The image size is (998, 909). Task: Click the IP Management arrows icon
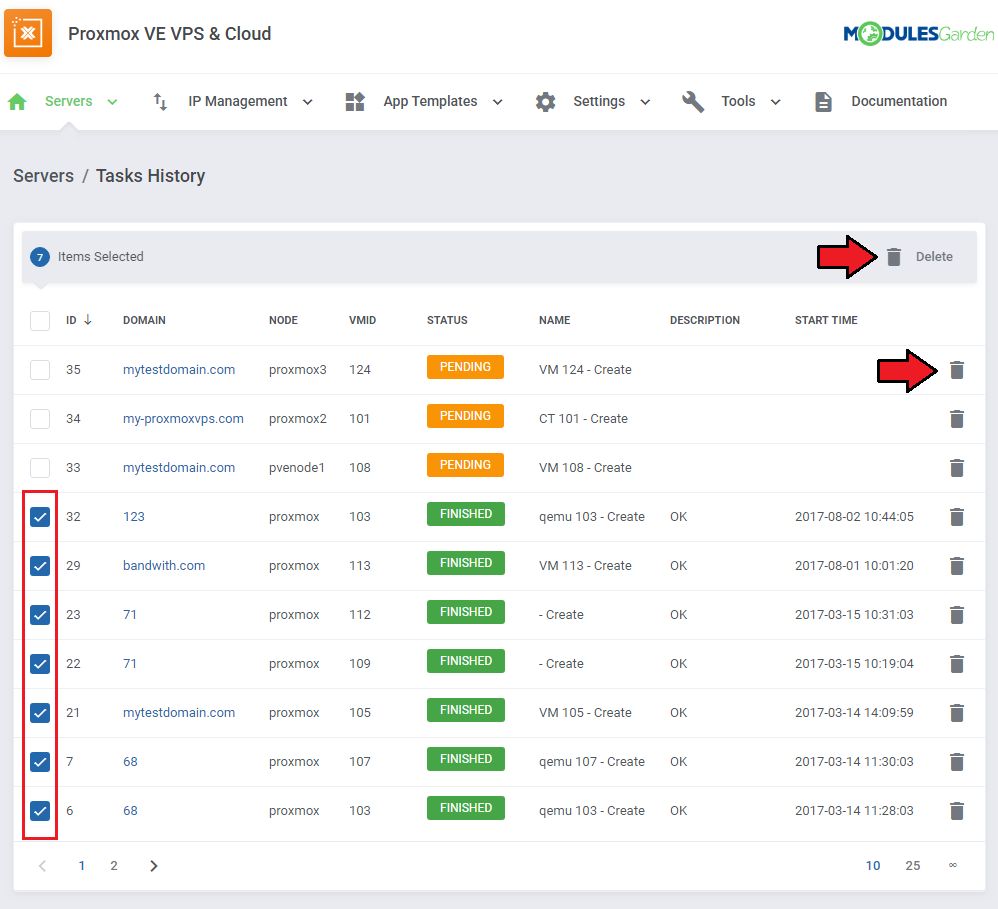coord(160,101)
